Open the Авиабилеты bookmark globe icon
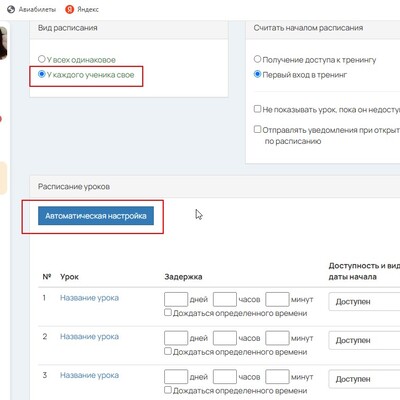The image size is (400, 400). (x=11, y=9)
